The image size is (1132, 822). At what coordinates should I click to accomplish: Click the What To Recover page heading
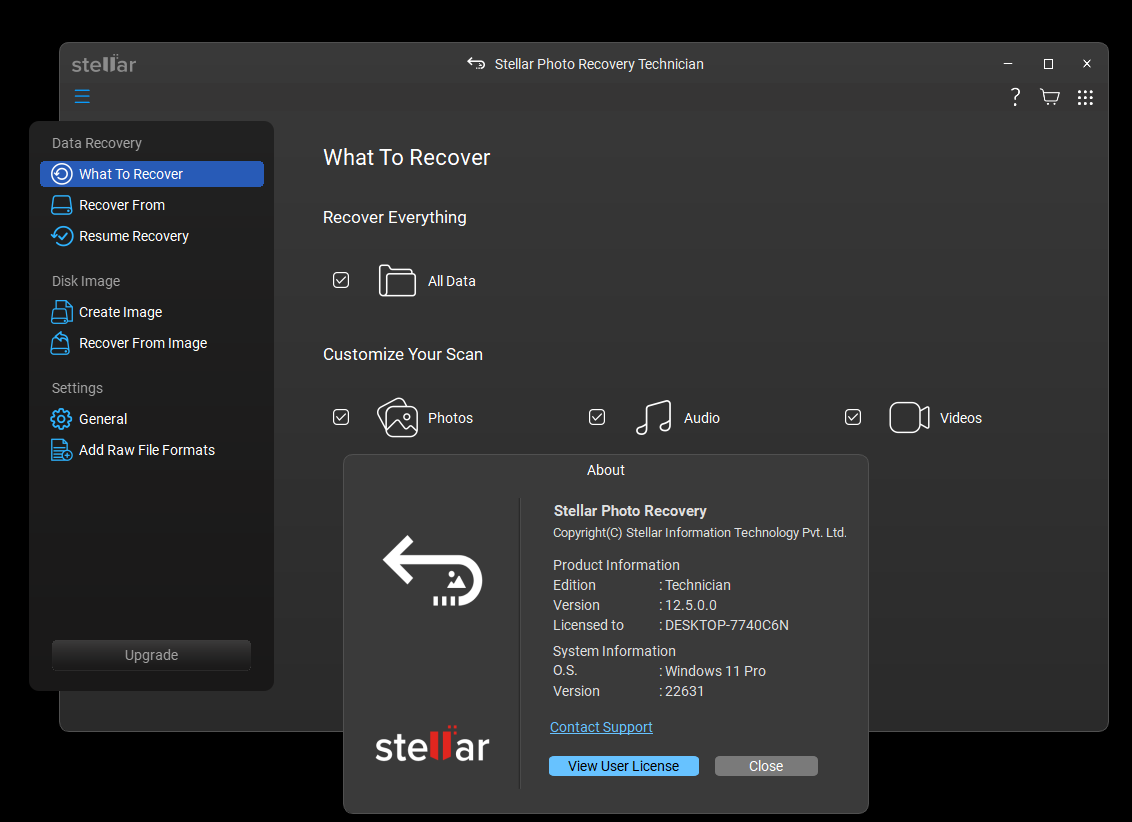[x=406, y=157]
